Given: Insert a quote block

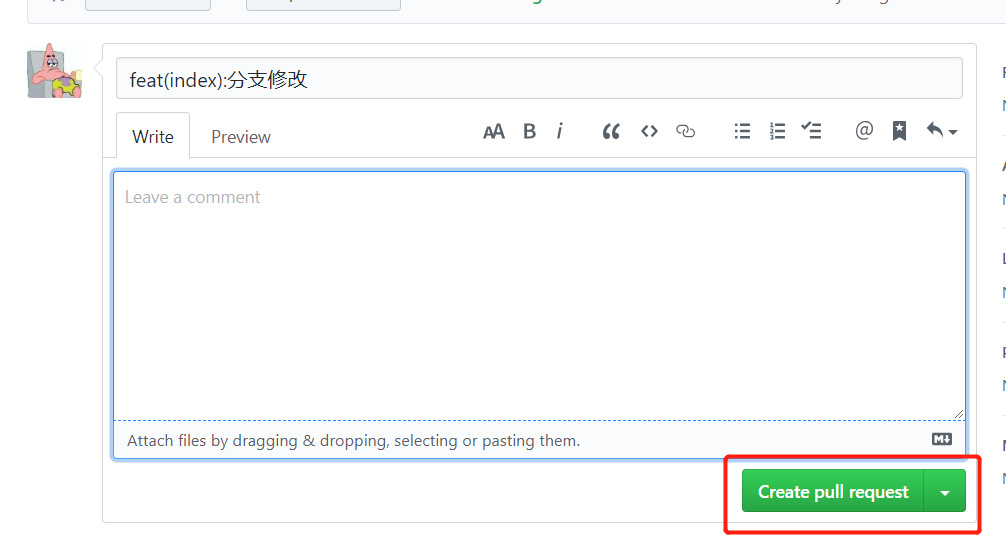Looking at the screenshot, I should tap(611, 131).
